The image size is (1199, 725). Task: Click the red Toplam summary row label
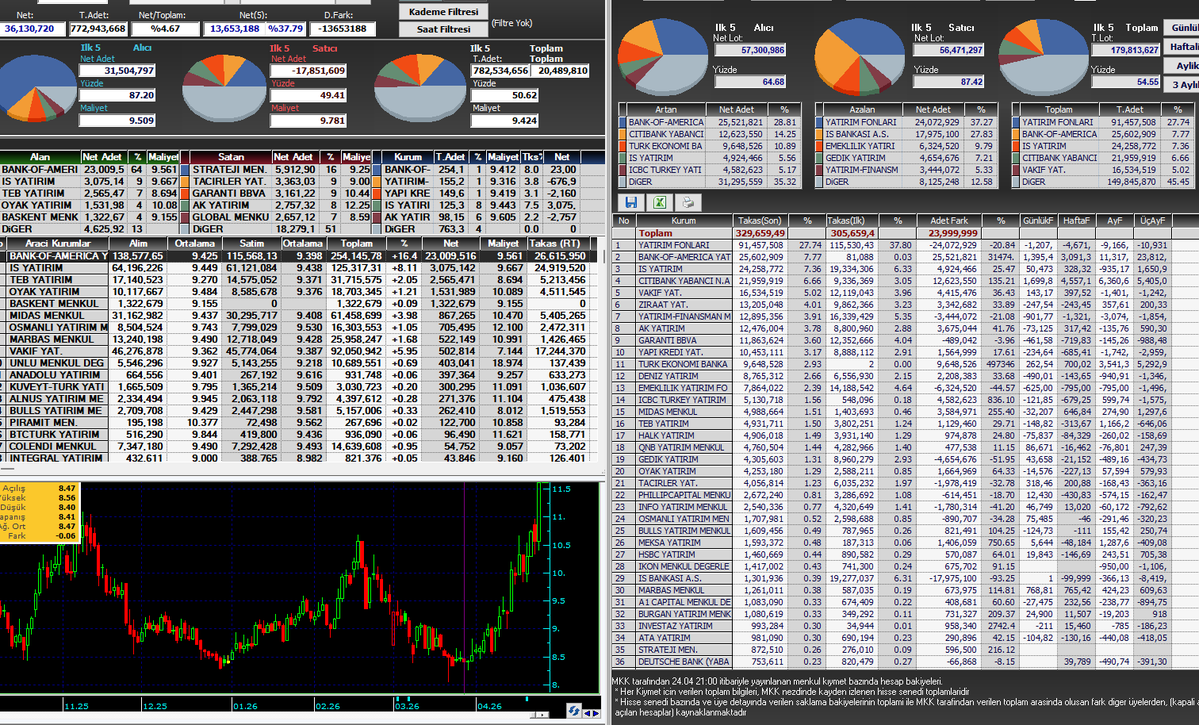pyautogui.click(x=655, y=233)
